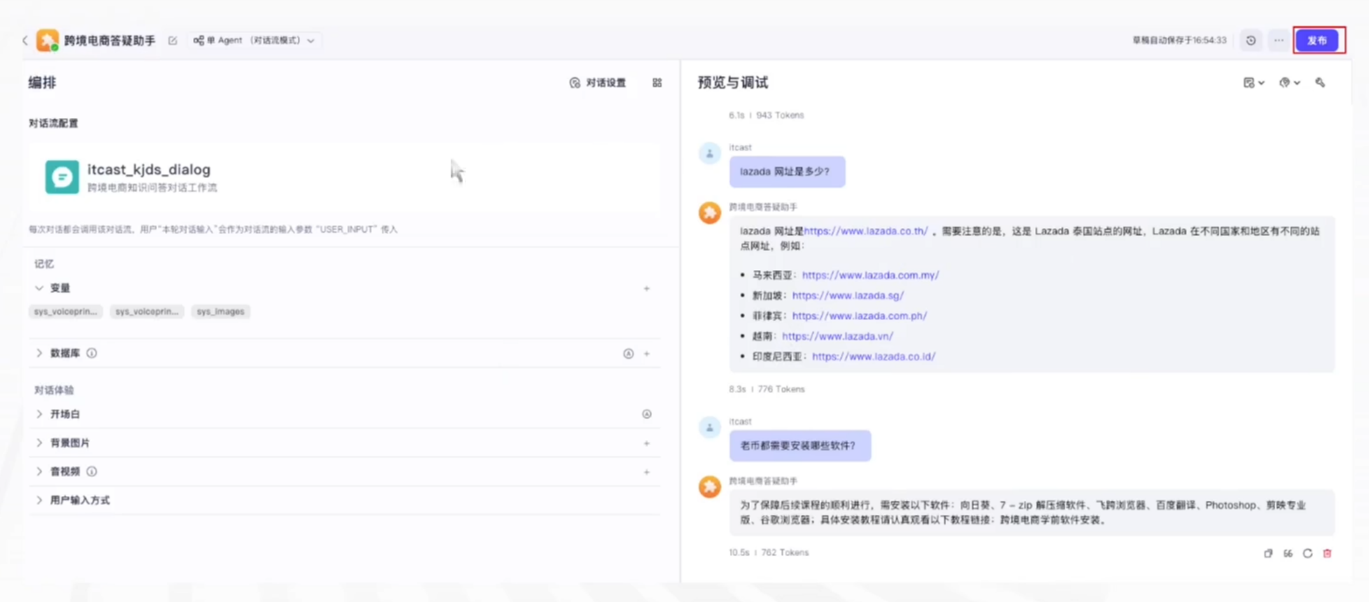Select the message lazada 网址是多少?
This screenshot has width=1369, height=602.
click(x=787, y=172)
